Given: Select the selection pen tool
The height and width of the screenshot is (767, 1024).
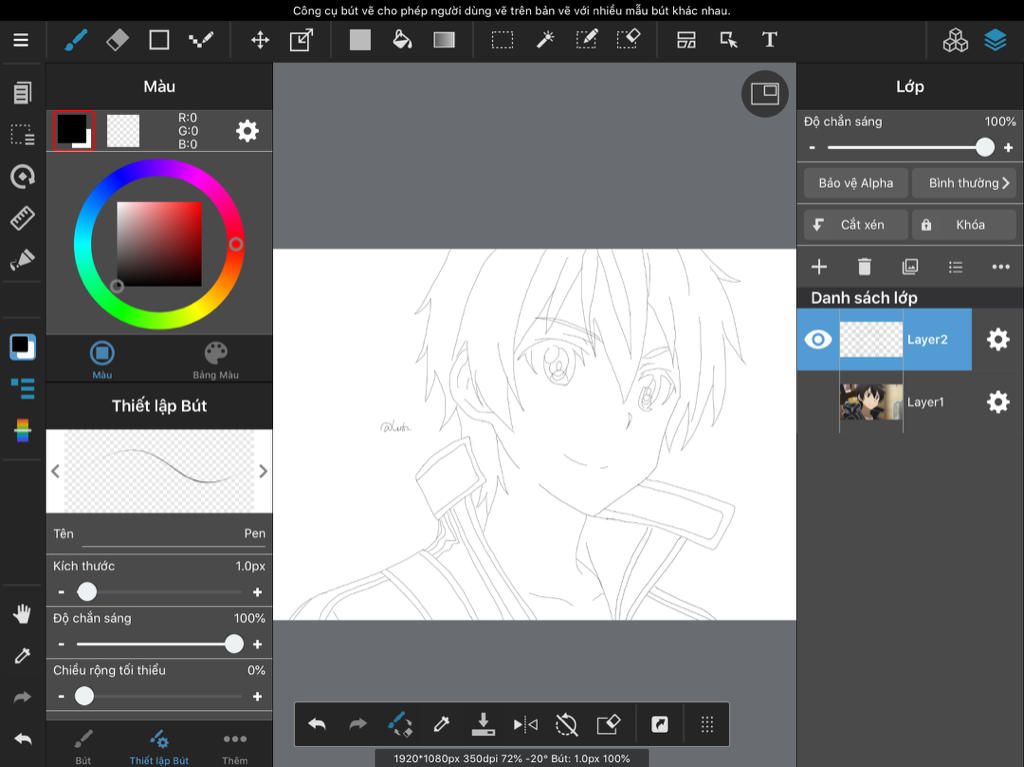Looking at the screenshot, I should coord(586,40).
